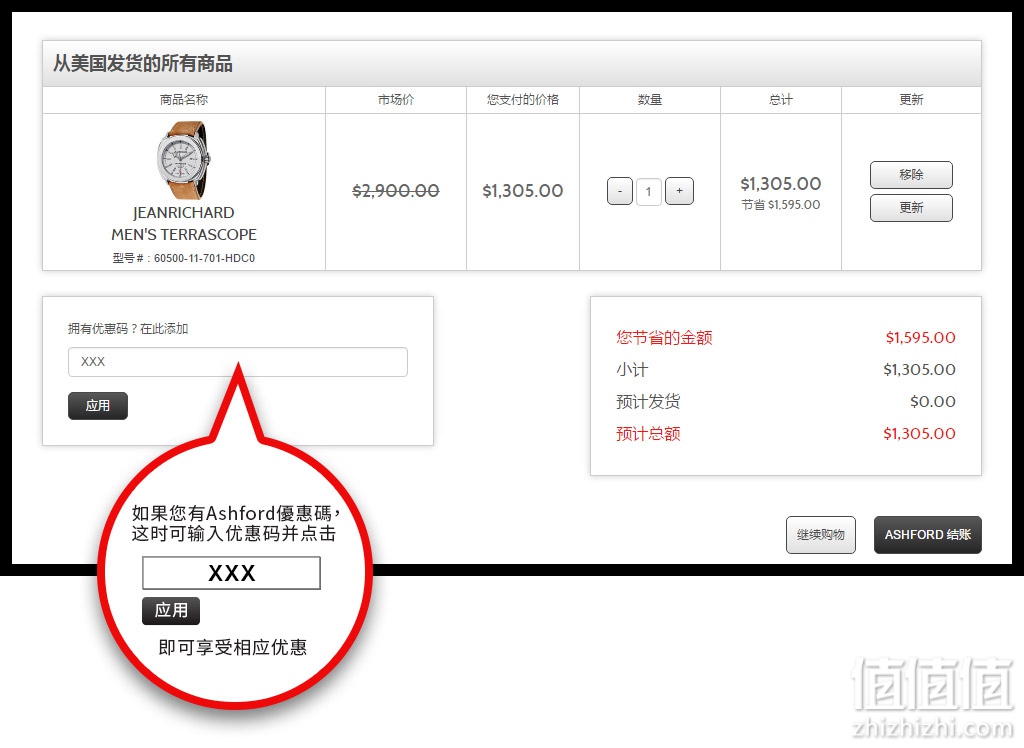Click the red $1,305.00 estimated total amount
The image size is (1024, 748).
(920, 434)
